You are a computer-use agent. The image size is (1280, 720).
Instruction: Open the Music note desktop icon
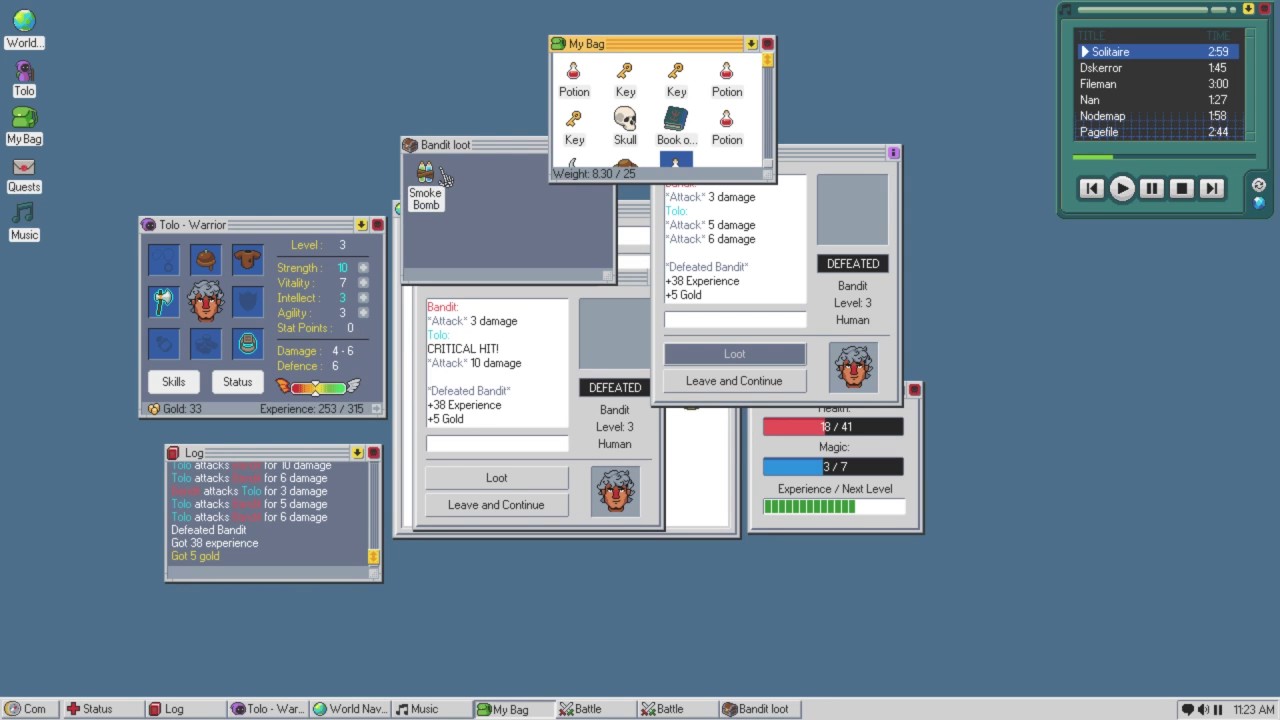(x=24, y=222)
